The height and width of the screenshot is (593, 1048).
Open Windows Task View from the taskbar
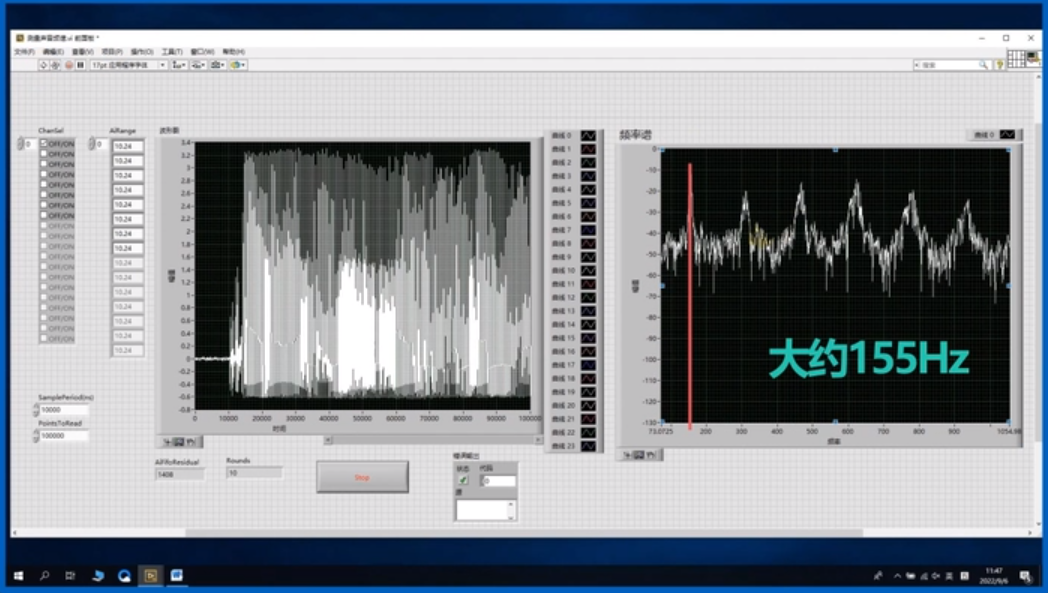[70, 576]
